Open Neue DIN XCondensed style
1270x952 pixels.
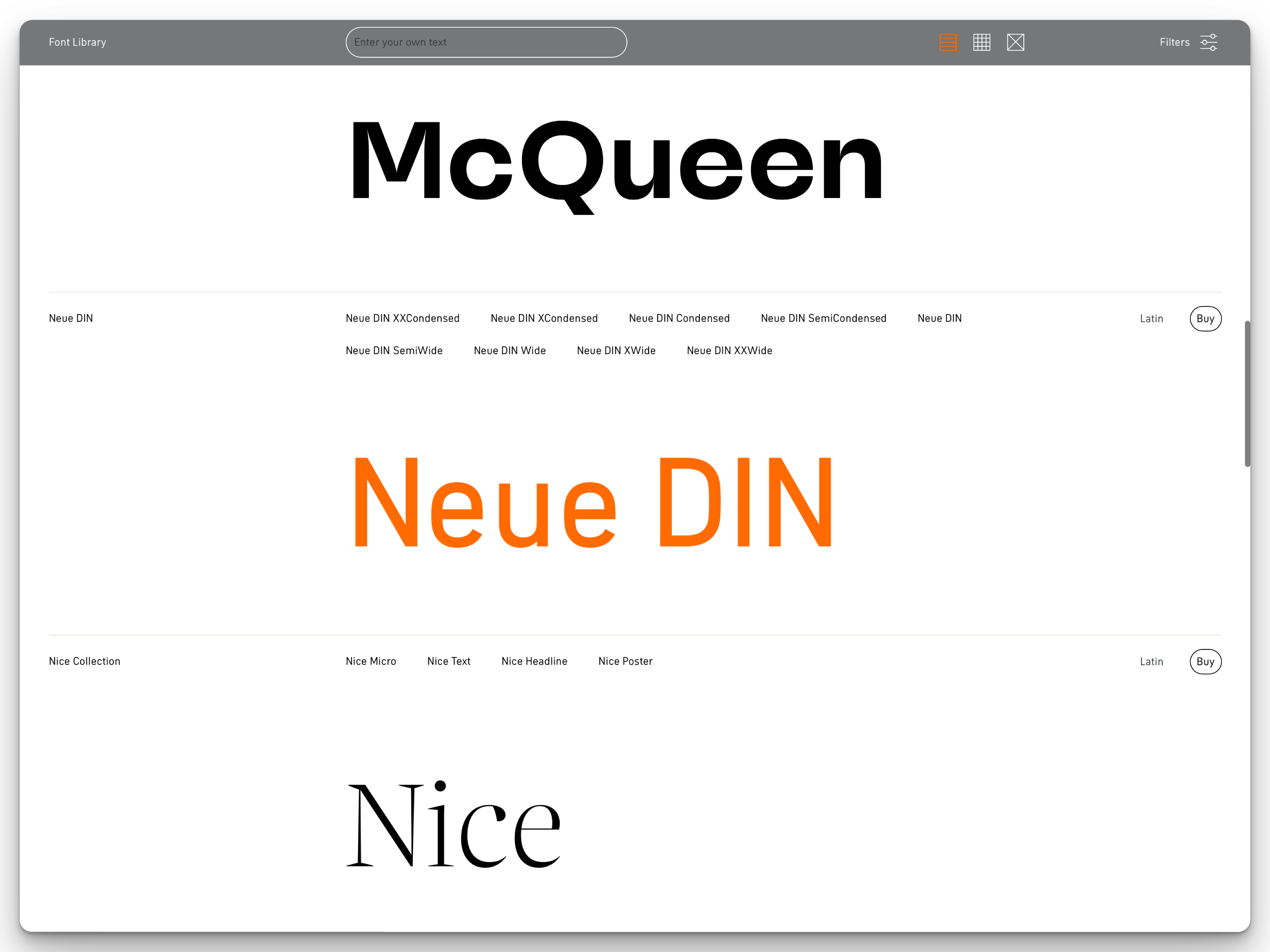pos(544,319)
